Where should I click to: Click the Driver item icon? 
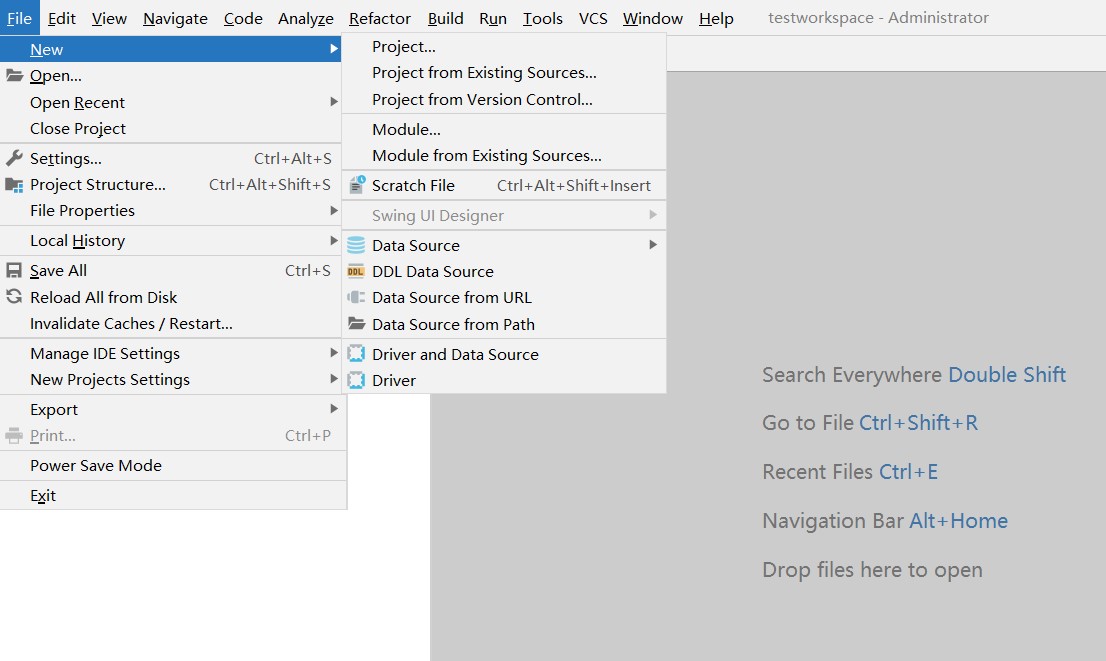(x=356, y=380)
